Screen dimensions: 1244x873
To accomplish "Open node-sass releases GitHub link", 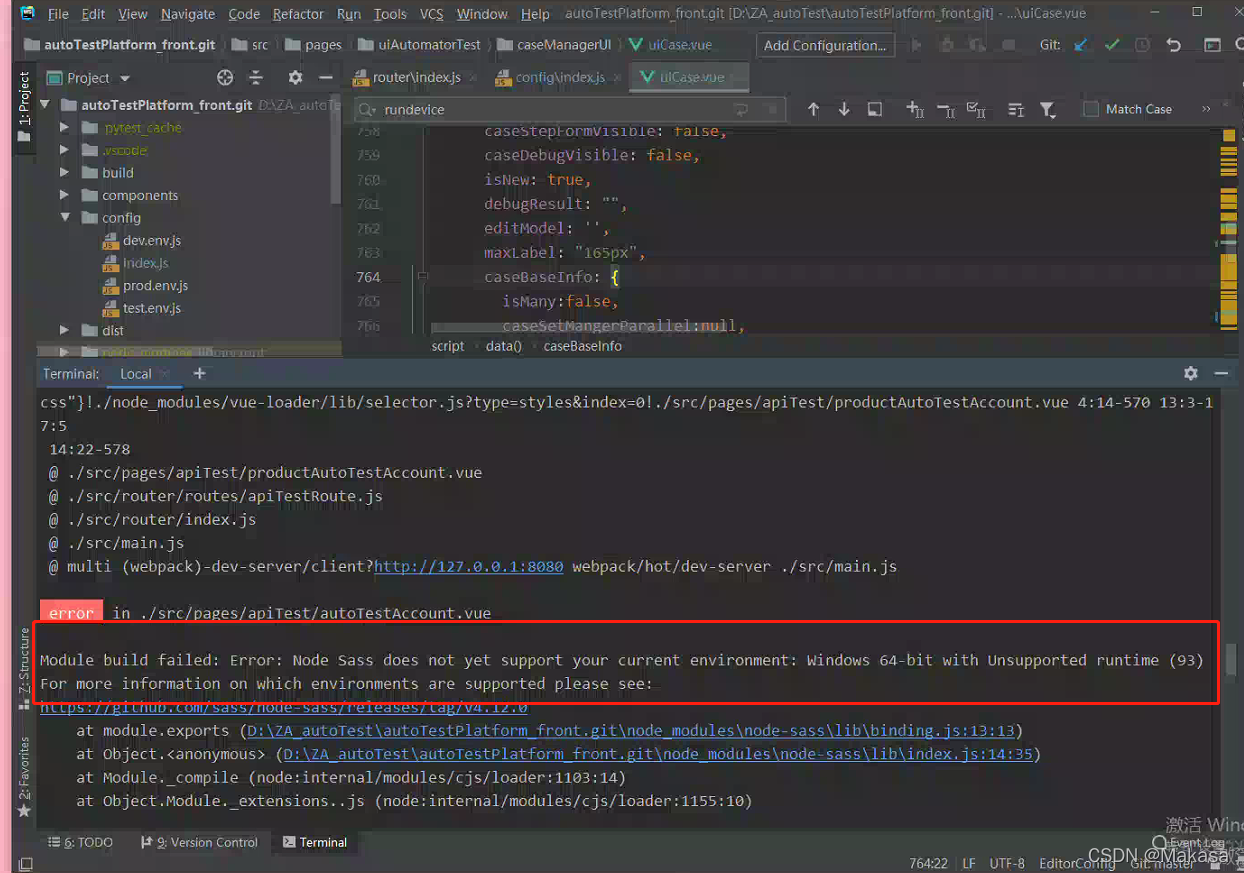I will pyautogui.click(x=284, y=707).
